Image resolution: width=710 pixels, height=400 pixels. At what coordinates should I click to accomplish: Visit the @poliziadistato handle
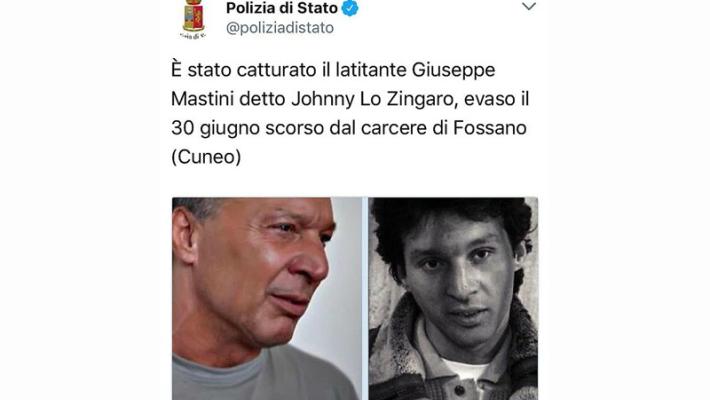tap(280, 28)
